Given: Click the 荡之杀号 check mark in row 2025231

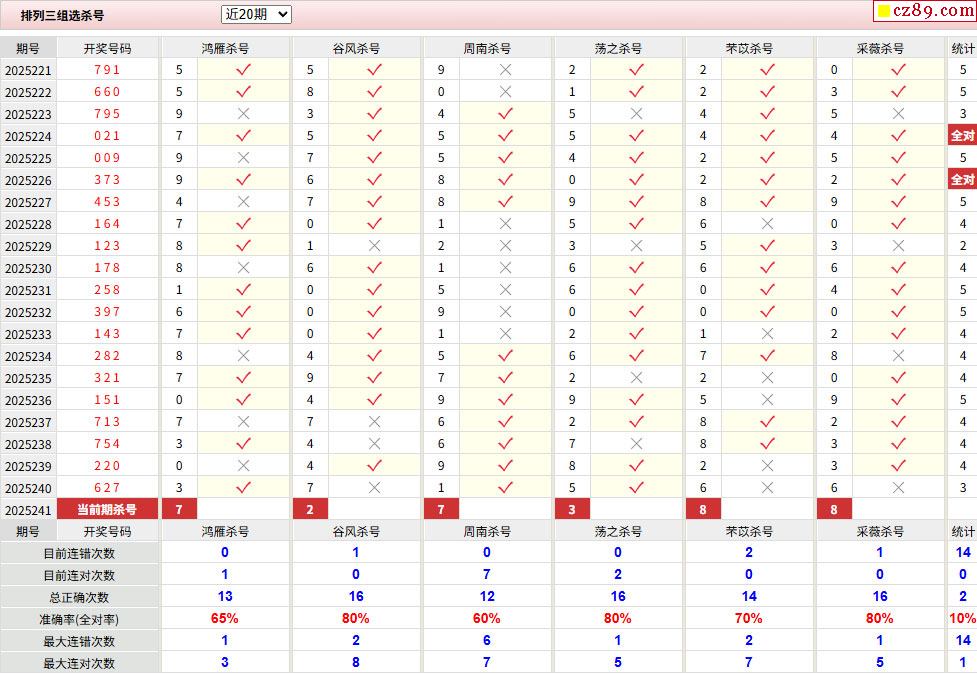Looking at the screenshot, I should click(636, 290).
